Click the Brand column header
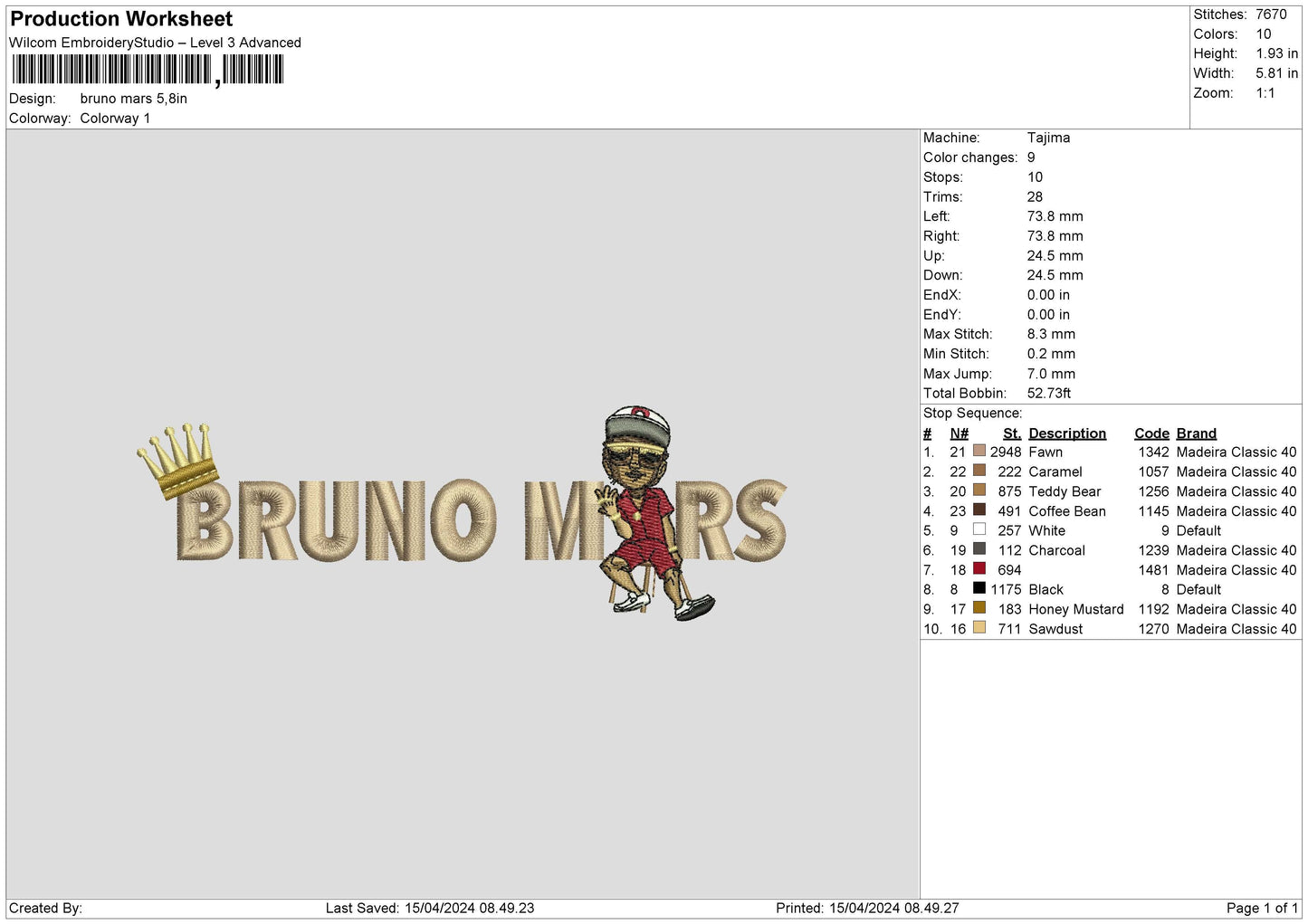1308x924 pixels. (x=1196, y=433)
